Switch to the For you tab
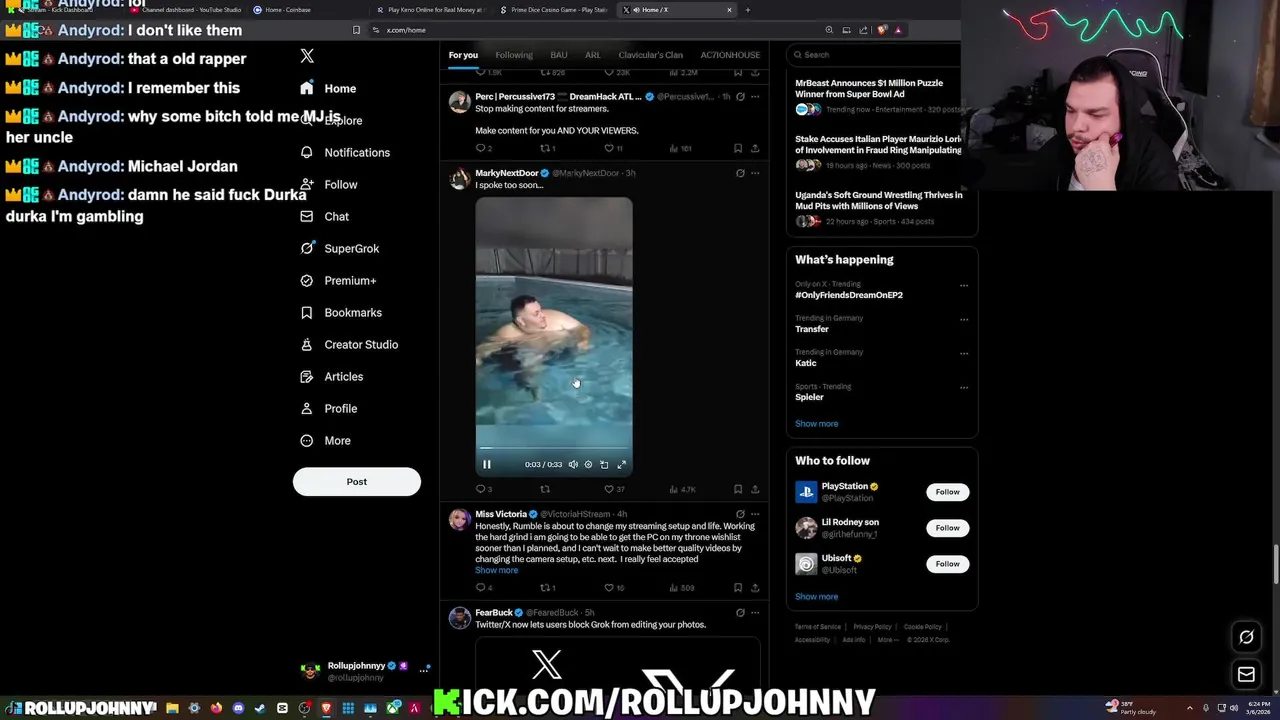Screen dimensions: 1280x720 click(463, 55)
